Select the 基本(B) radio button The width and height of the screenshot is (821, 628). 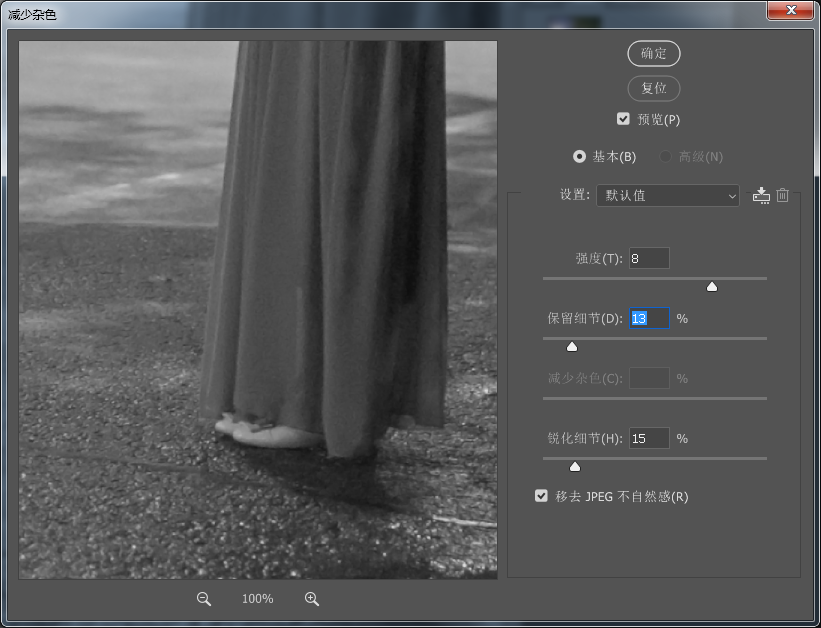click(x=579, y=157)
